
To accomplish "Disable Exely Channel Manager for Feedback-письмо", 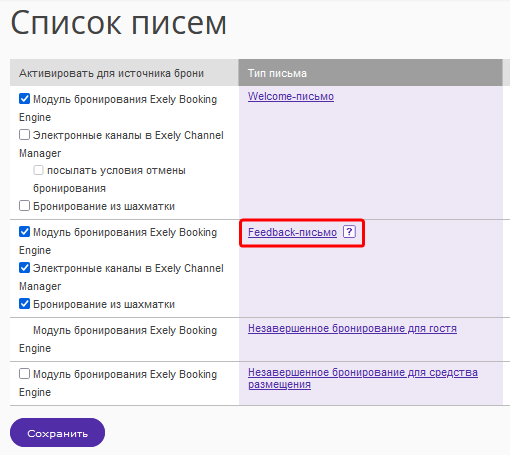I will tap(24, 268).
